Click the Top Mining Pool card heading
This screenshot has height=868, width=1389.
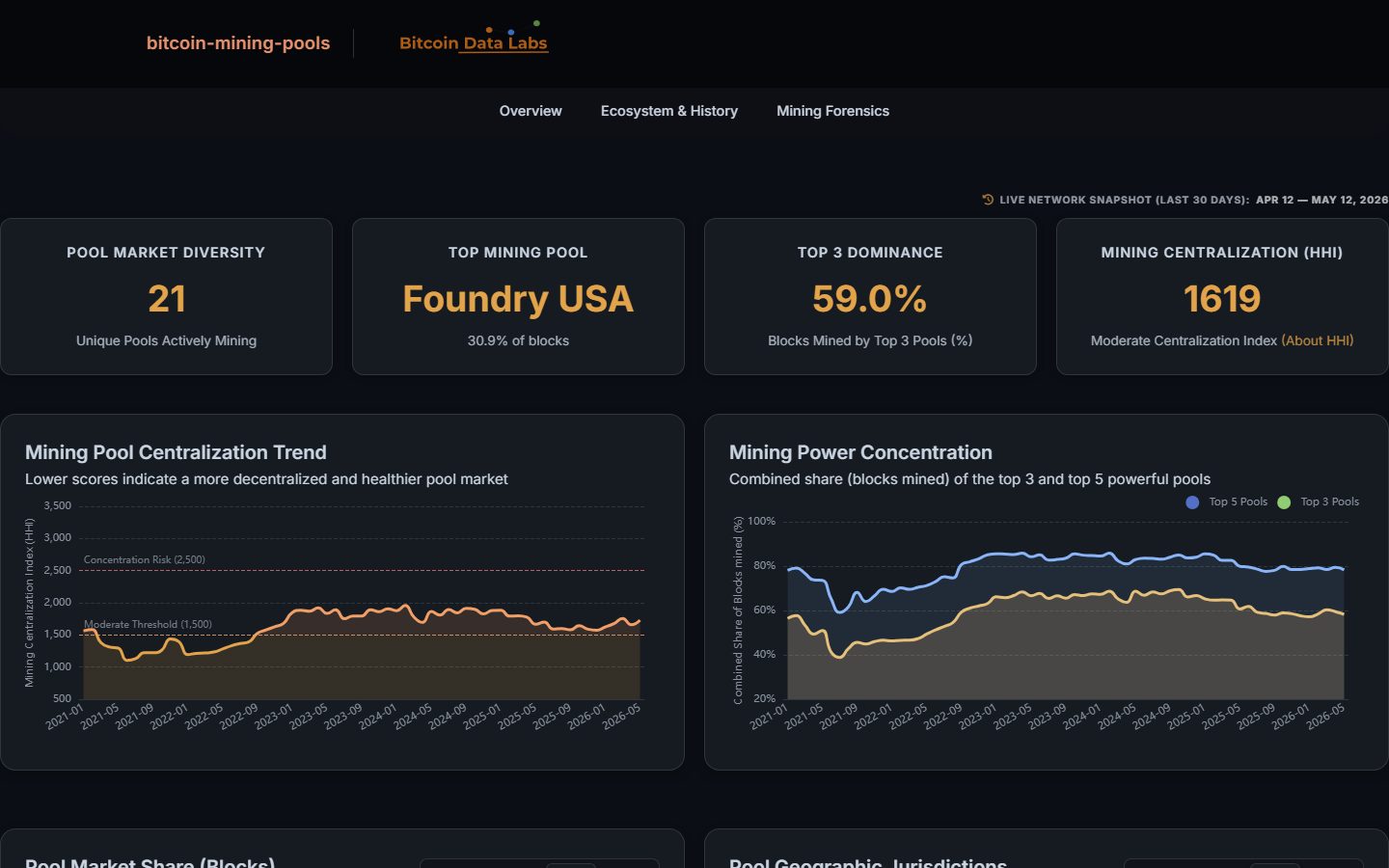click(518, 253)
